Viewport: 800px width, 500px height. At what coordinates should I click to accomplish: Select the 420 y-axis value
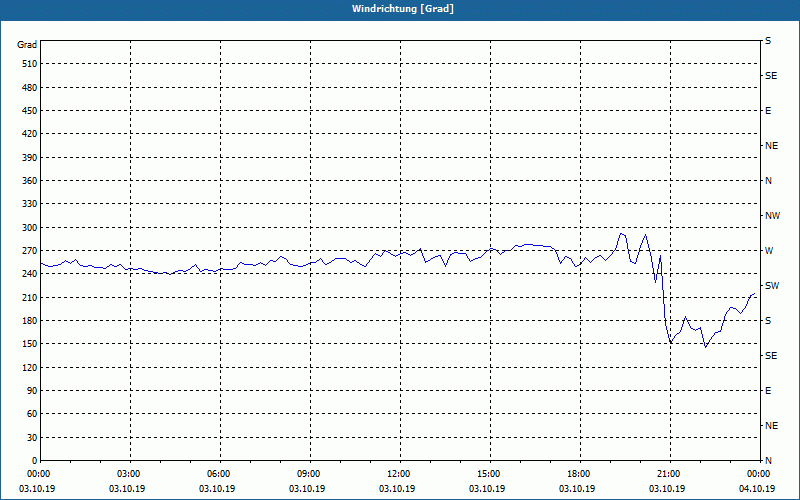[29, 134]
